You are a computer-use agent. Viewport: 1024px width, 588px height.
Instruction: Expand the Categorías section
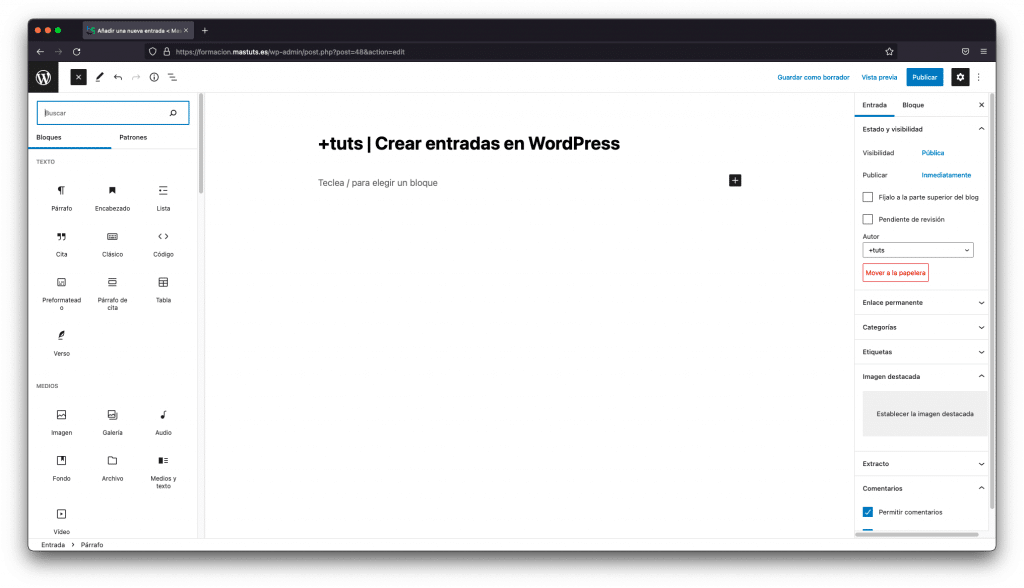(x=922, y=327)
